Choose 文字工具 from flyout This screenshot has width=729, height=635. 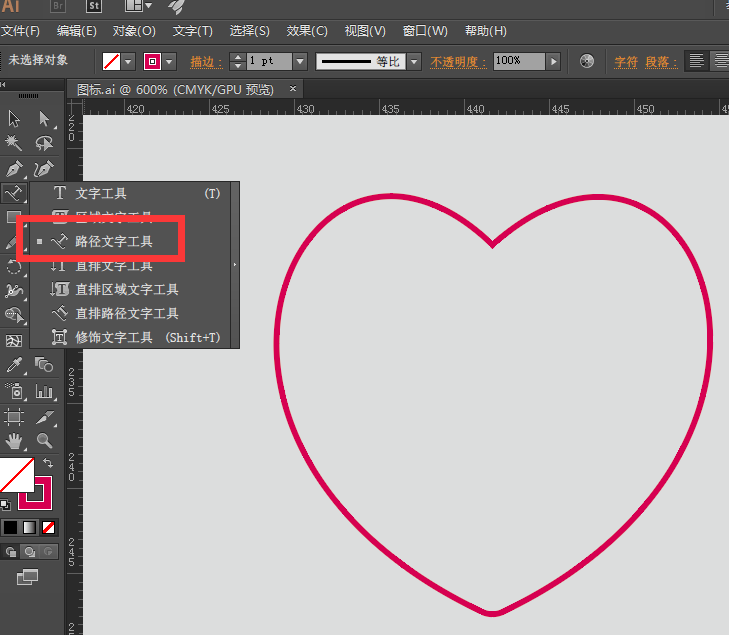131,193
